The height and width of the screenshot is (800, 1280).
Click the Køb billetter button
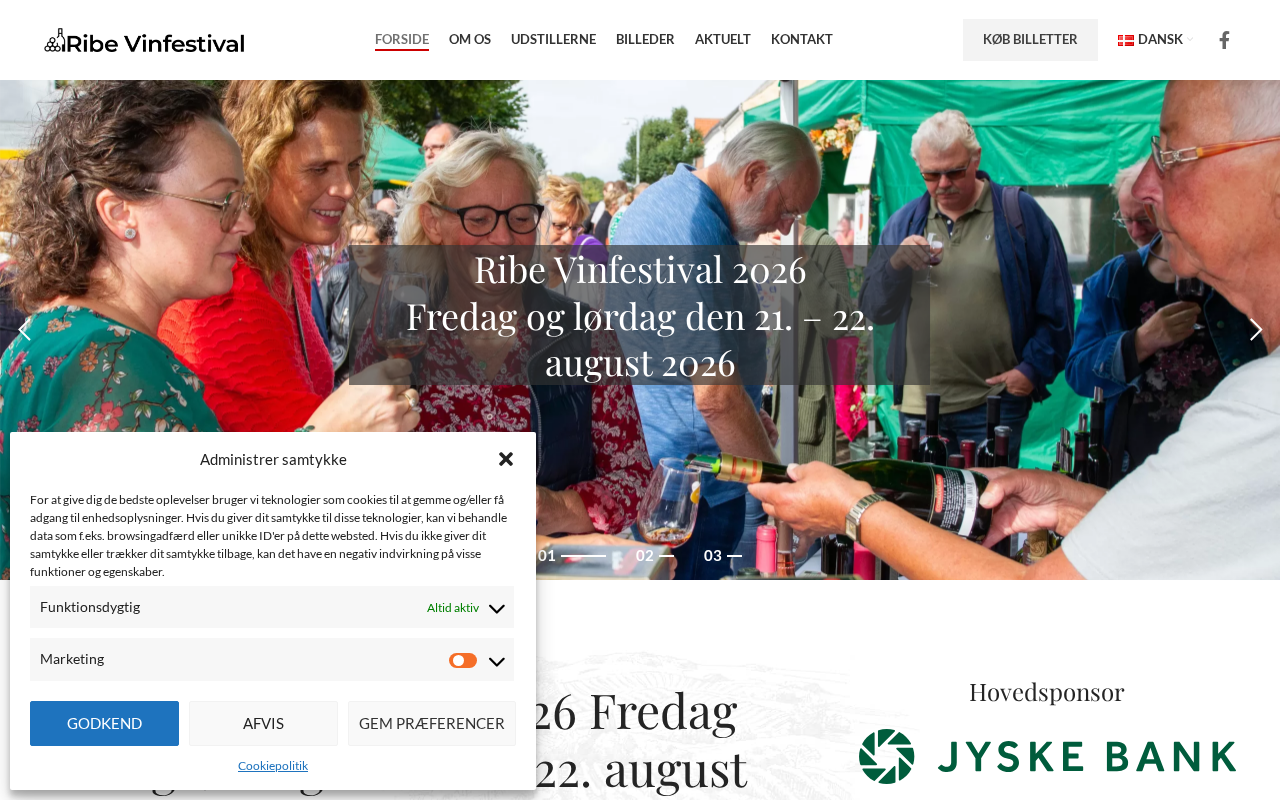coord(1030,40)
